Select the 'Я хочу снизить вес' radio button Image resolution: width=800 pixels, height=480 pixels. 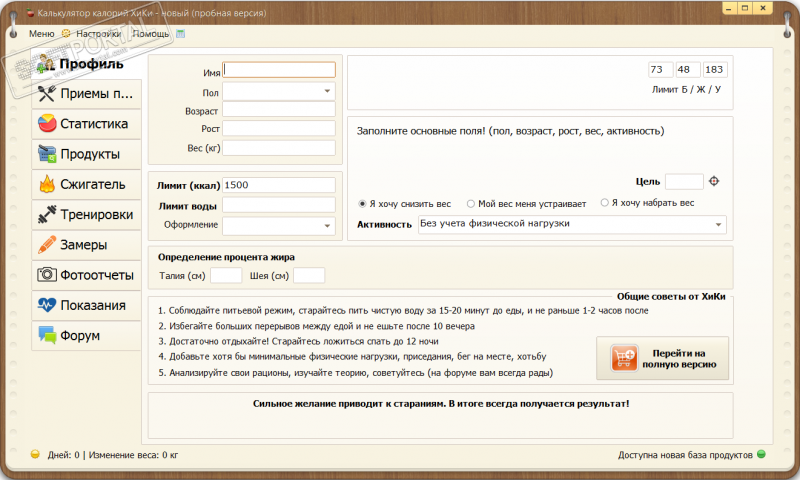362,203
